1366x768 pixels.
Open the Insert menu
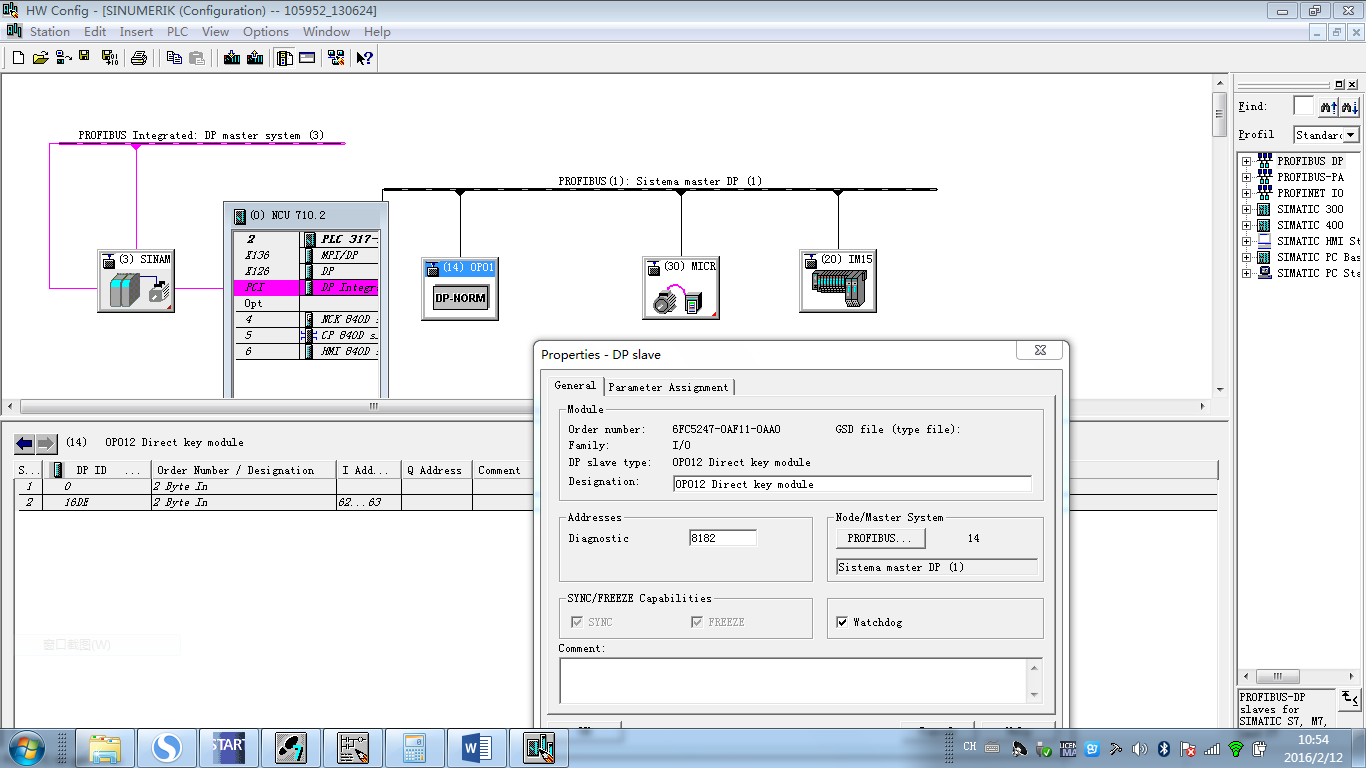pos(137,32)
